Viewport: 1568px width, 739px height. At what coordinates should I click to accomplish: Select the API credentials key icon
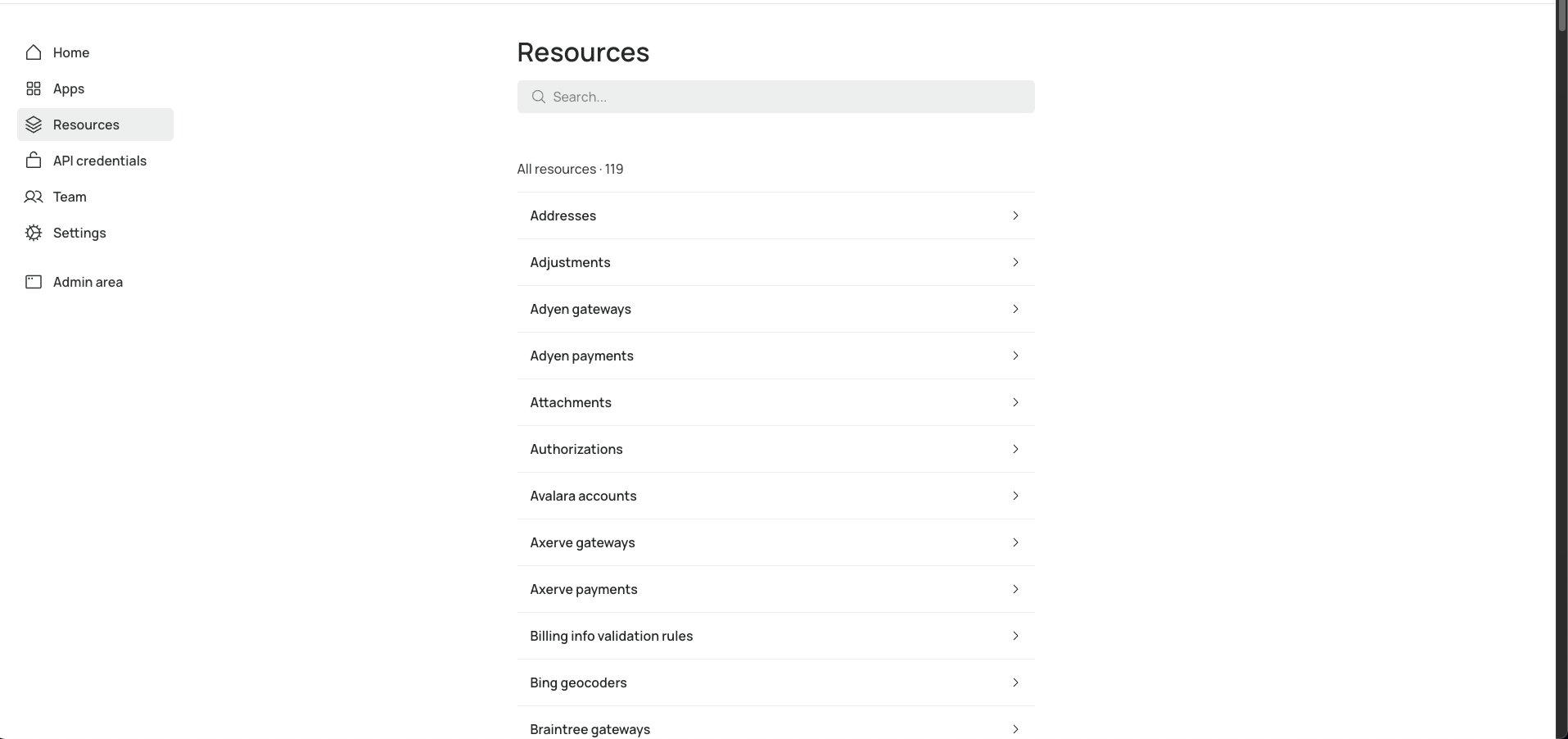33,161
